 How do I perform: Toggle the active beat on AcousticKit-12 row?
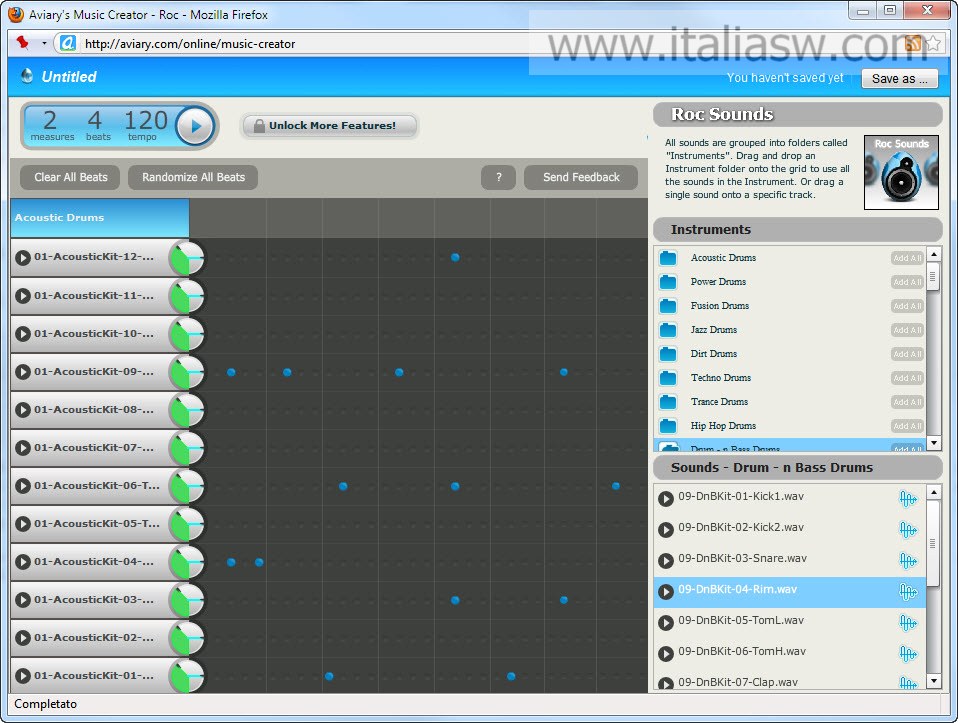point(455,257)
